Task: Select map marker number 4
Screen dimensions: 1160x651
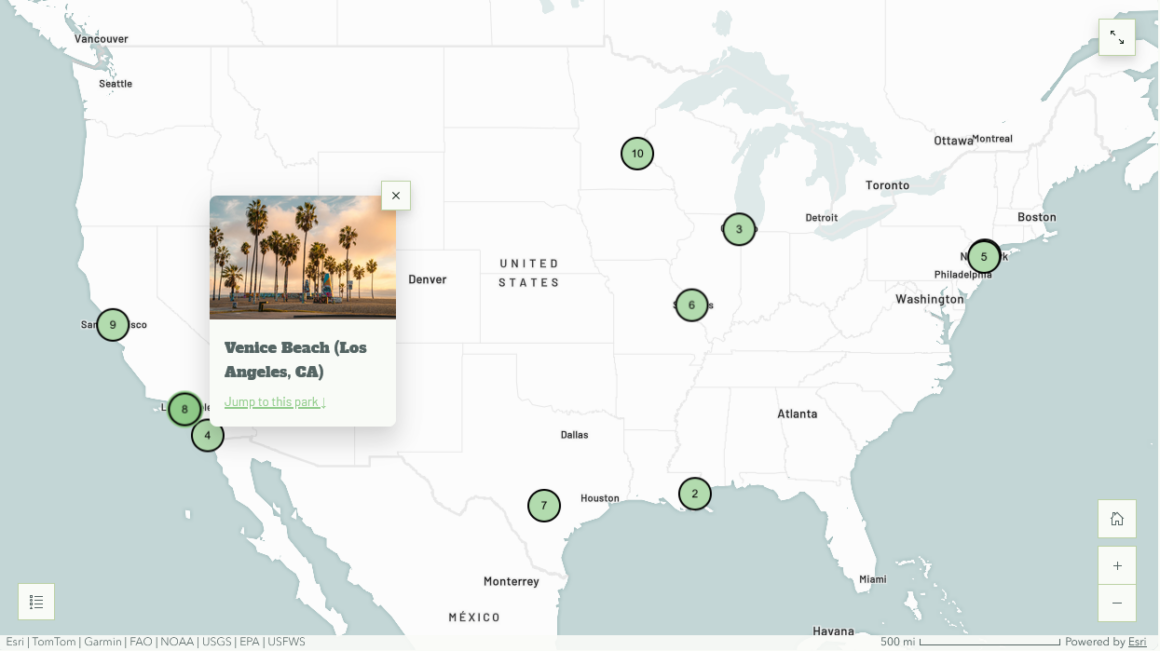Action: coord(207,435)
